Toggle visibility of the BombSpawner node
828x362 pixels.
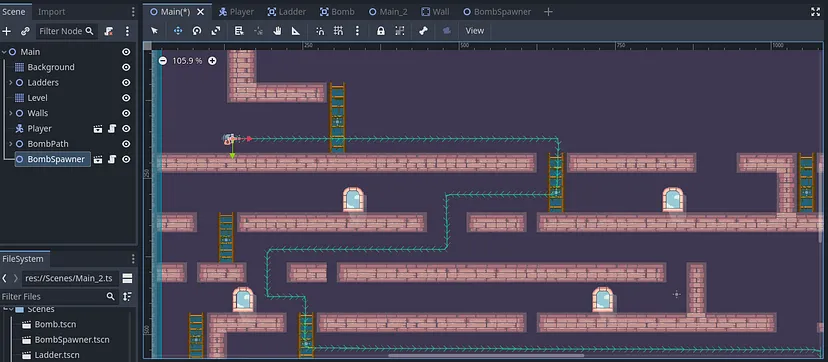[x=126, y=159]
